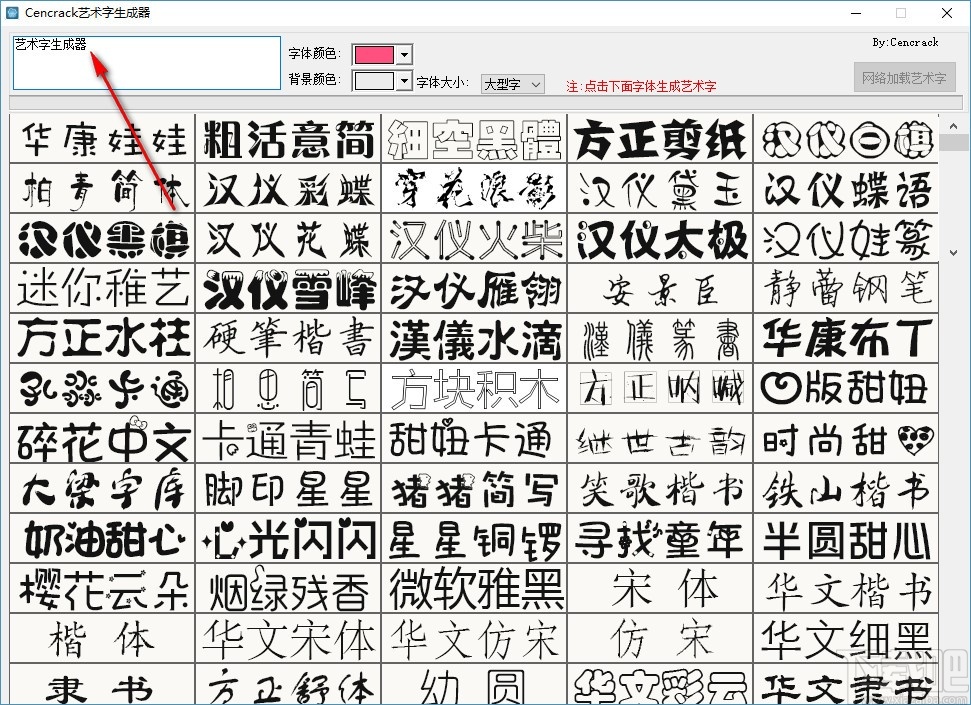Click the 网络加载艺术字 button
971x705 pixels.
click(903, 77)
